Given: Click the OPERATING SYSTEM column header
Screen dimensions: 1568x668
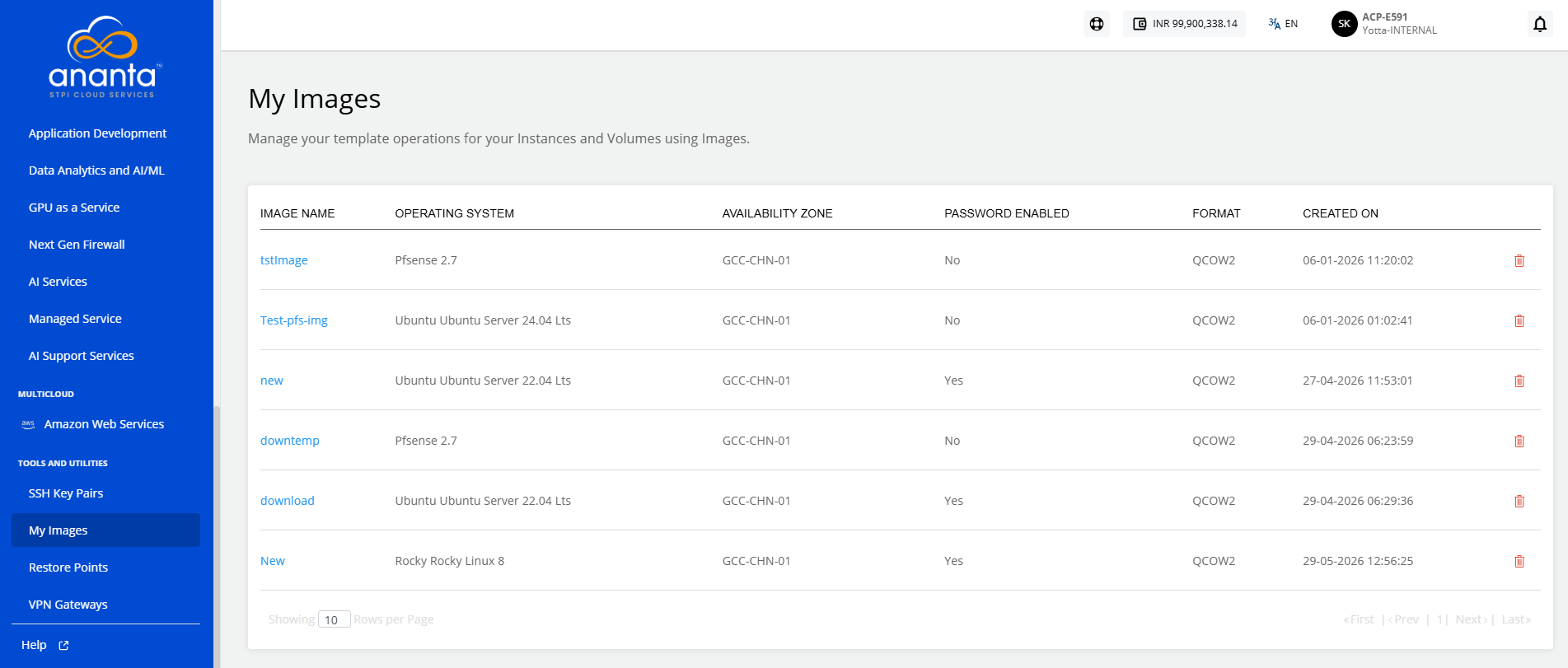Looking at the screenshot, I should pos(455,213).
